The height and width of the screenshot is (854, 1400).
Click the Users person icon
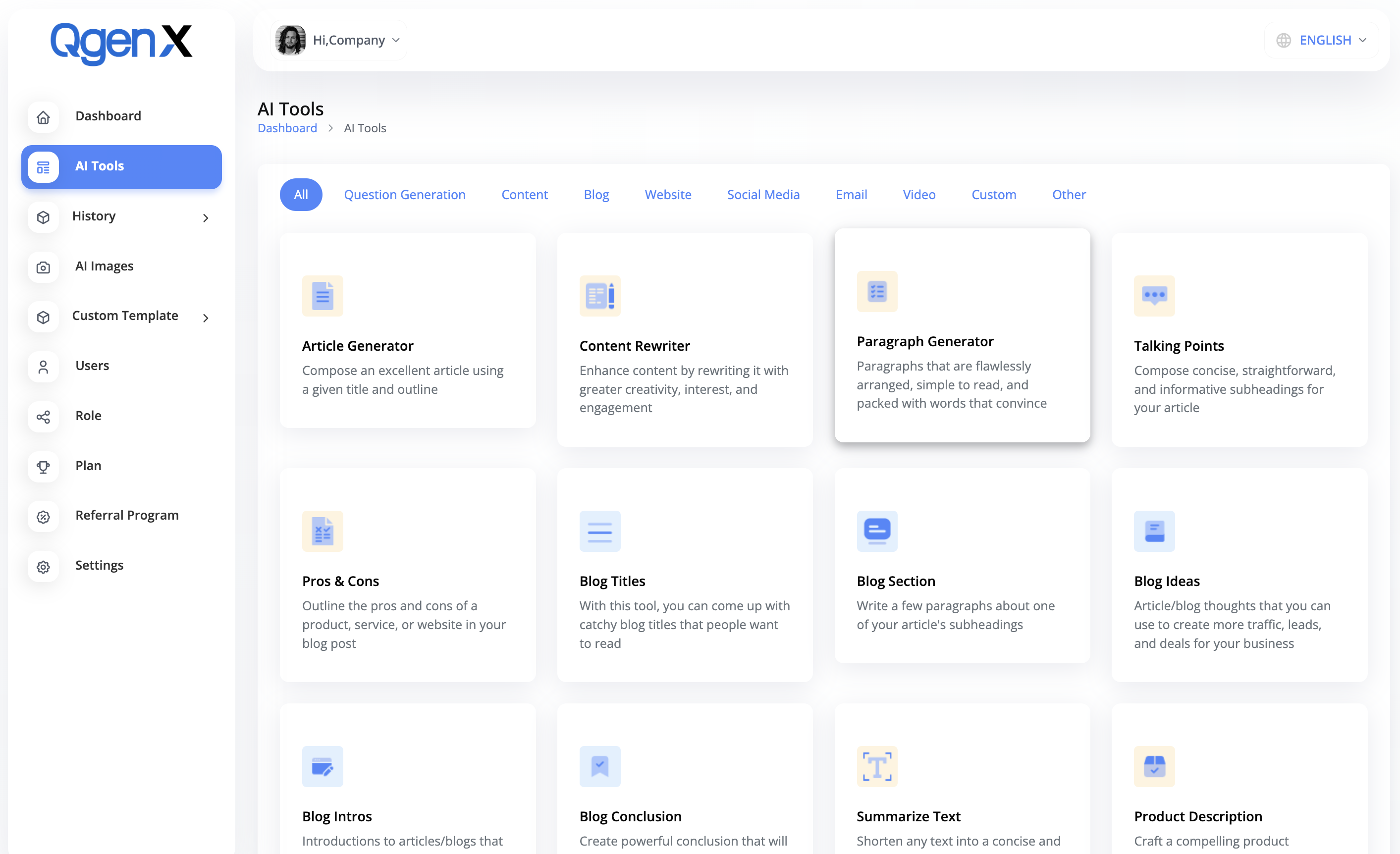click(43, 367)
